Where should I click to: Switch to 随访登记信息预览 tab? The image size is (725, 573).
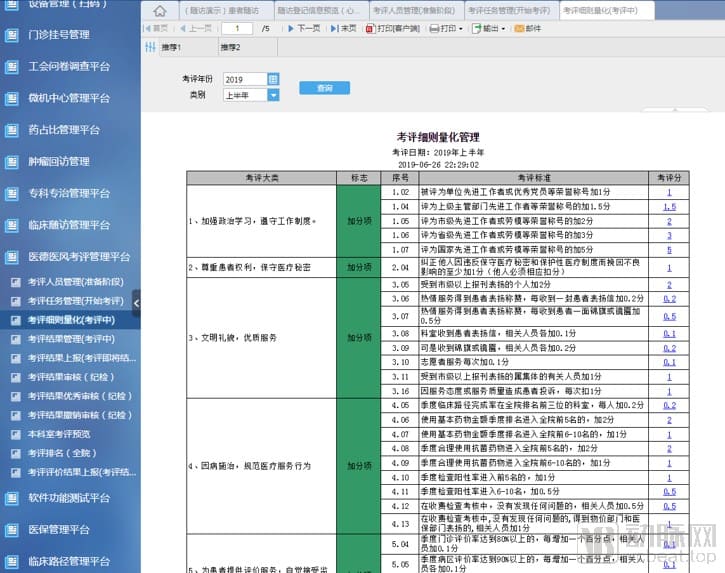(x=322, y=11)
